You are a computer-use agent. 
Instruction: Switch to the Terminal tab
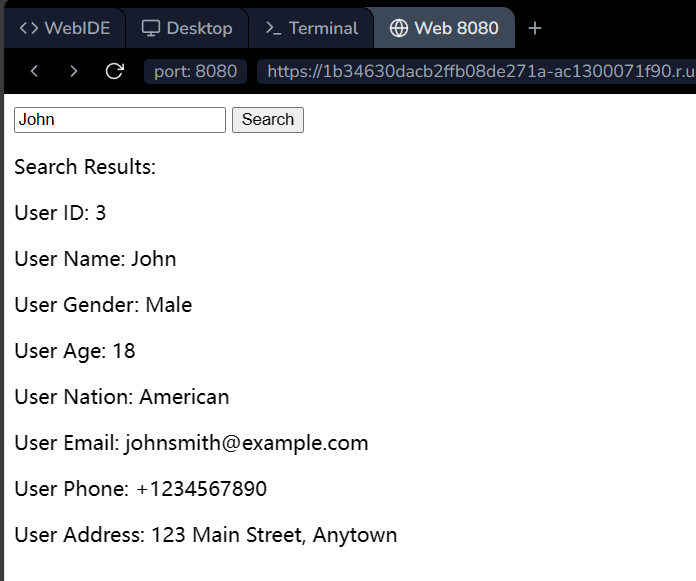tap(323, 28)
